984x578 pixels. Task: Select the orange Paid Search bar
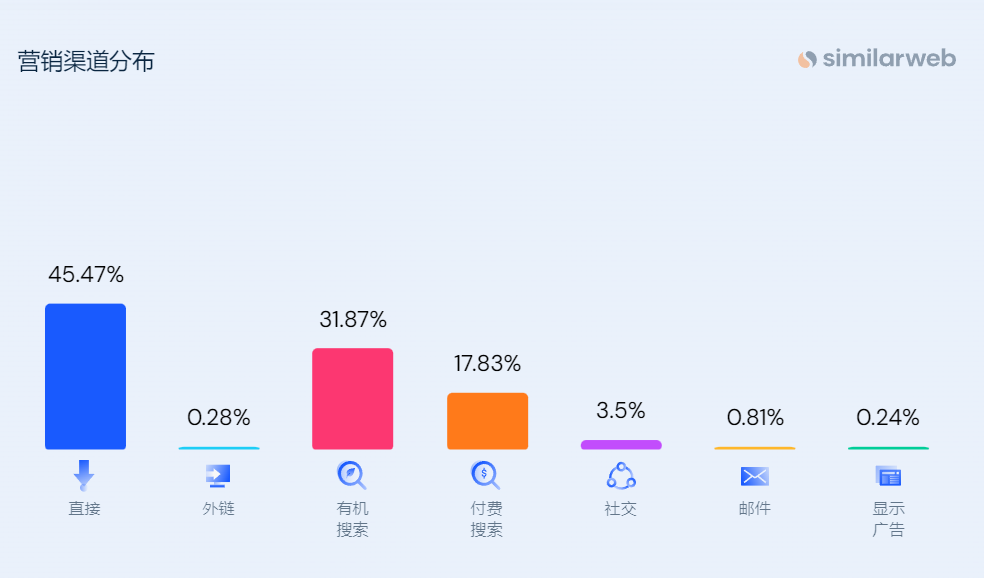487,421
